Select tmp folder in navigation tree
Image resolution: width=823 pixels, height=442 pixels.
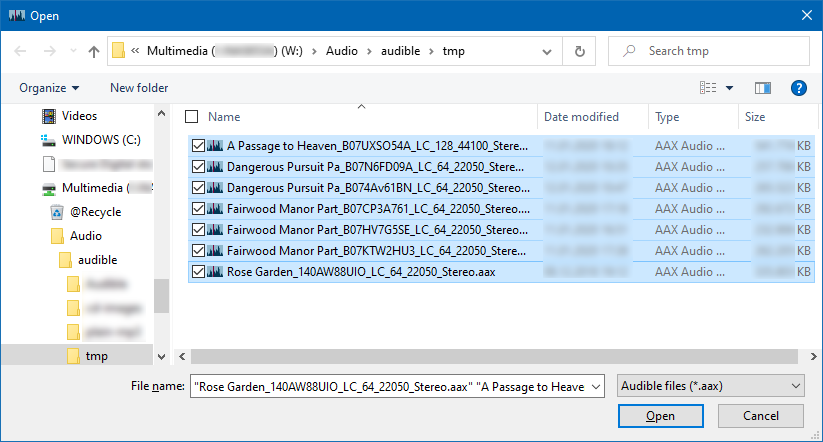97,356
